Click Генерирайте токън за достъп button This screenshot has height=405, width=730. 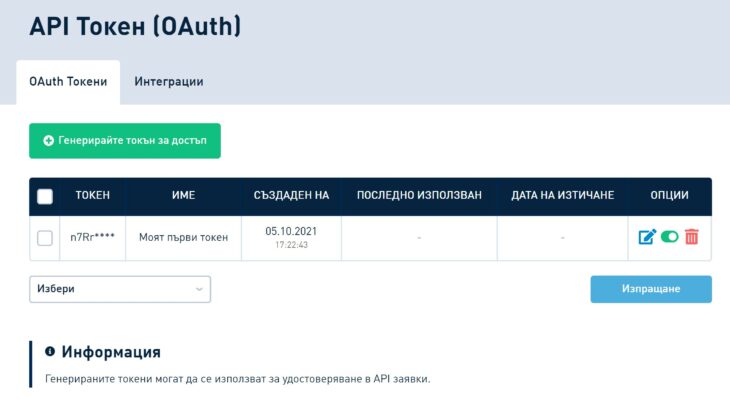(x=125, y=141)
